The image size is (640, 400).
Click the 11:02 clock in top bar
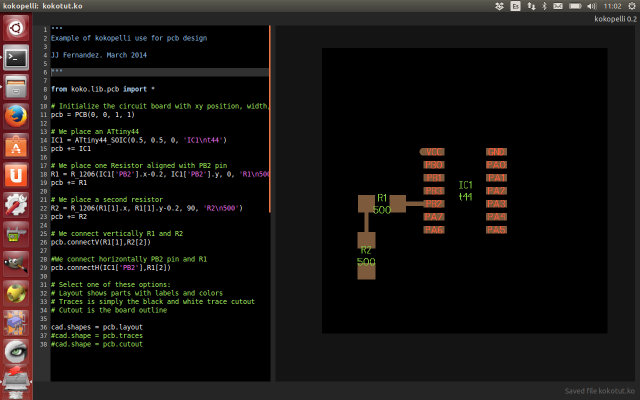tap(612, 6)
